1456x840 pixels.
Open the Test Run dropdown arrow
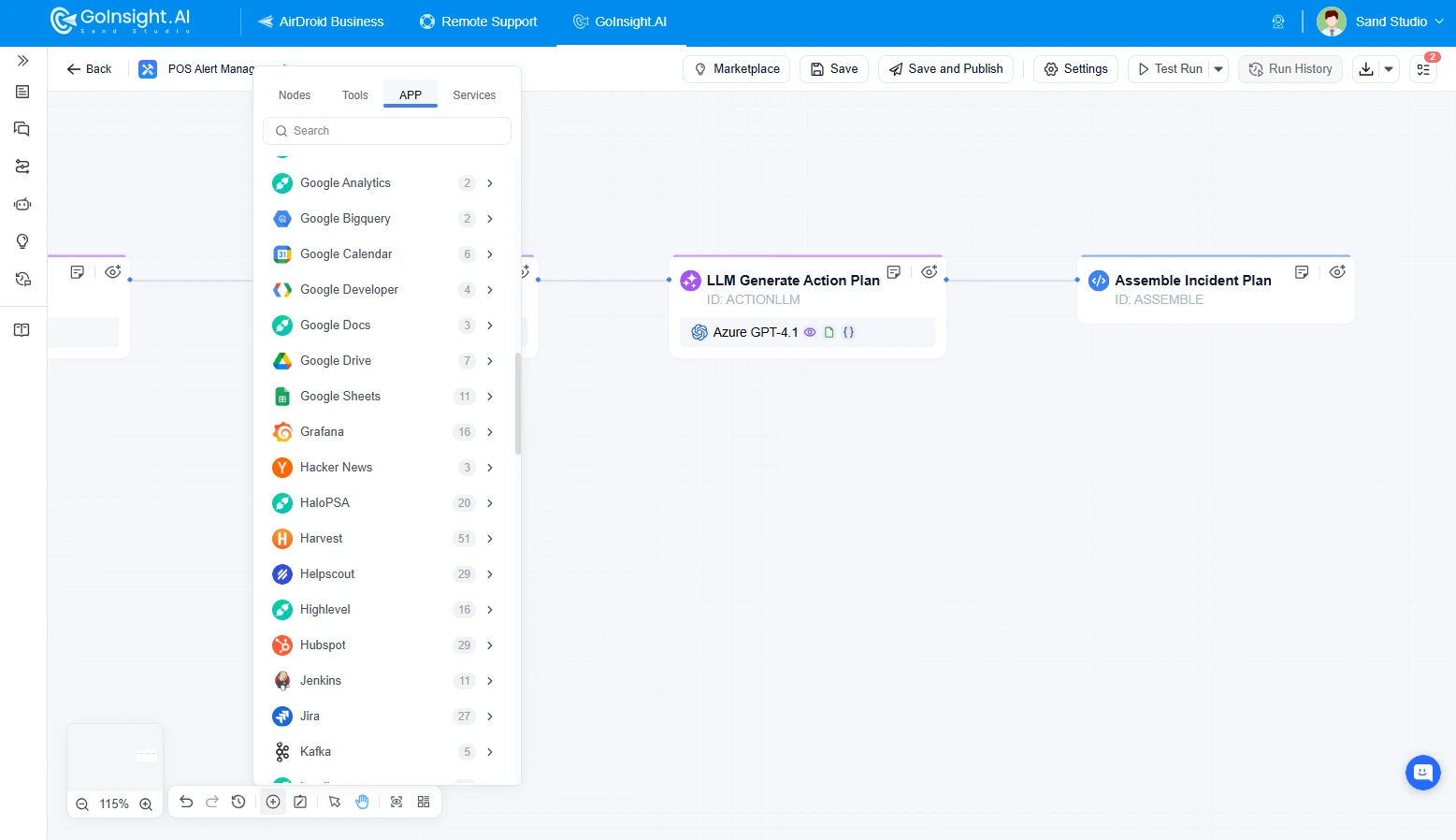pos(1218,69)
